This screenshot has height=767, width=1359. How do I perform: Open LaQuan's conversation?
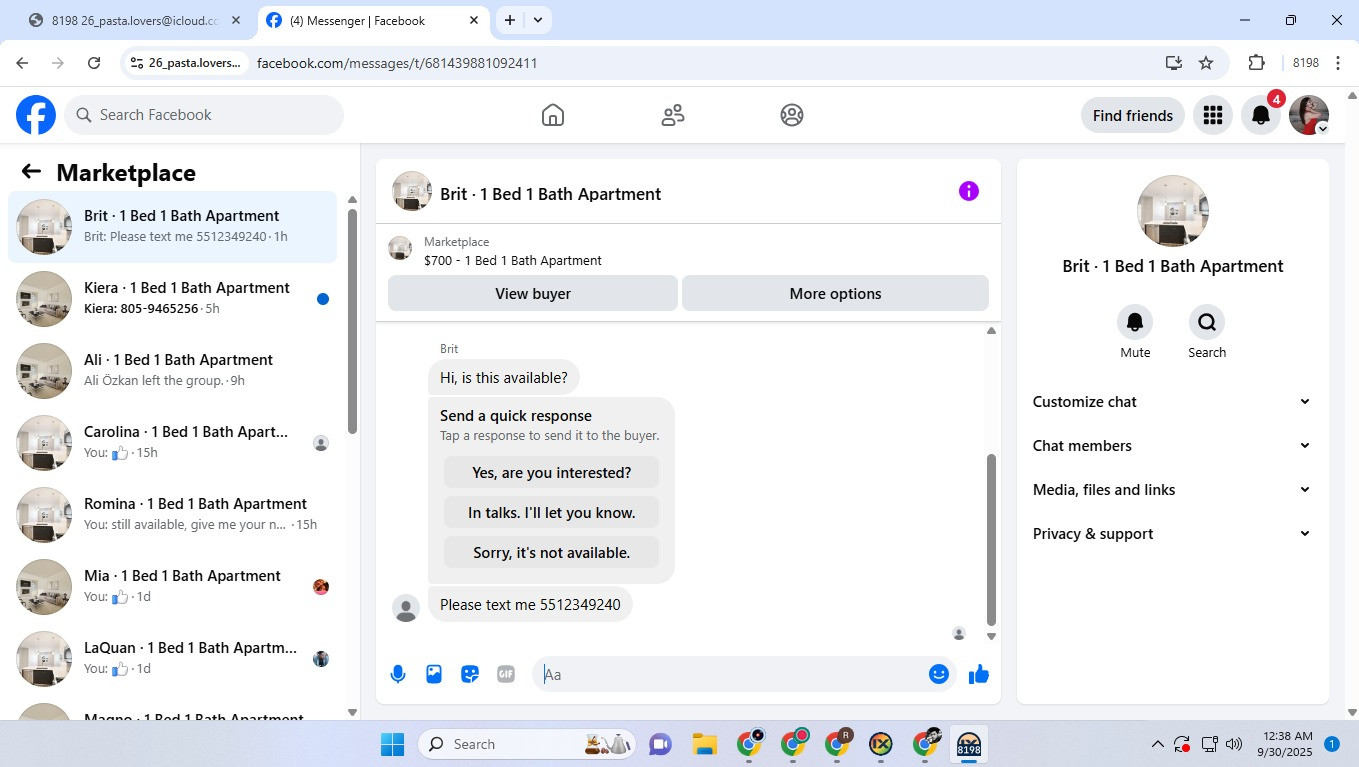[x=172, y=659]
